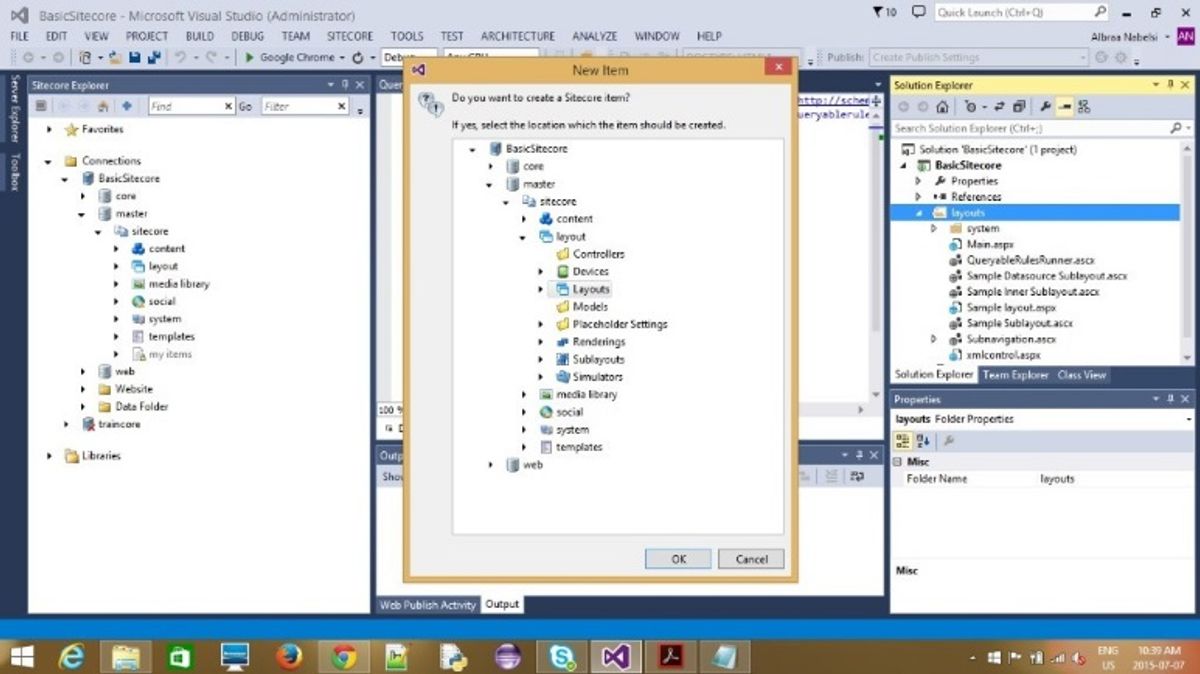
Task: Click the Open File icon in main toolbar
Action: [x=115, y=58]
